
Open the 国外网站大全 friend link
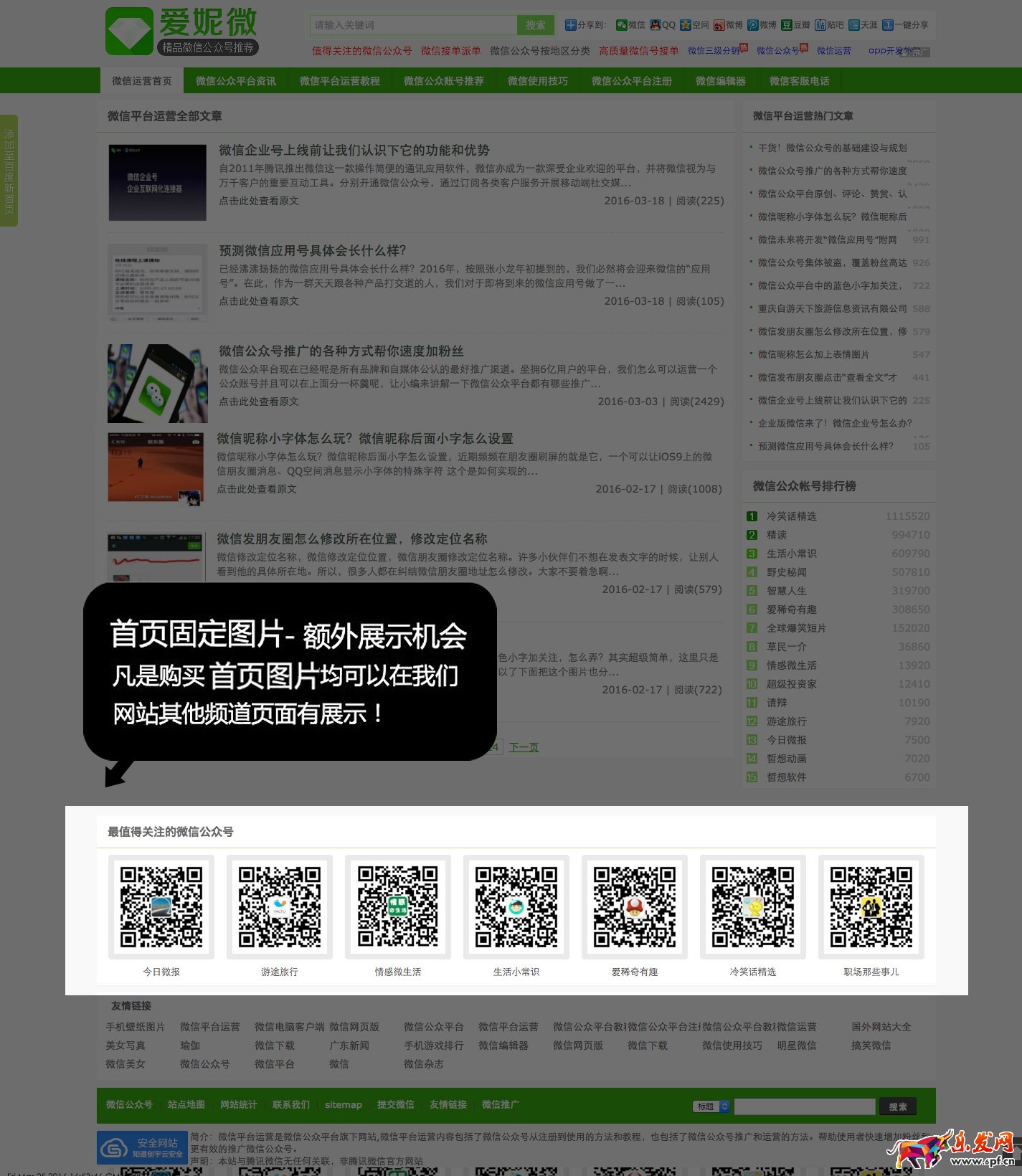tap(881, 1027)
